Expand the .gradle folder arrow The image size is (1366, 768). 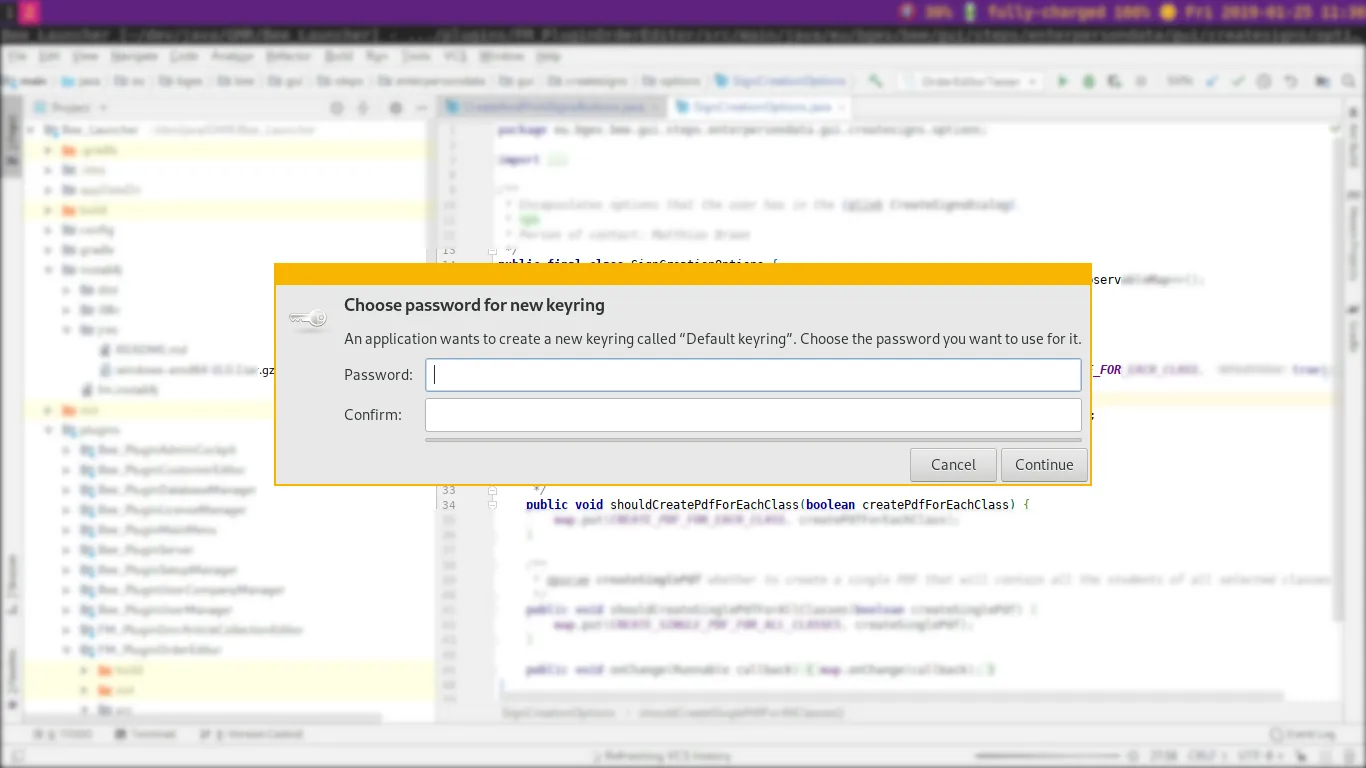(x=48, y=150)
